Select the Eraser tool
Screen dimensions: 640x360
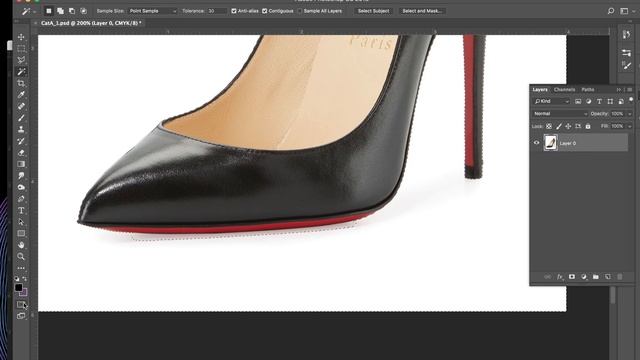[21, 153]
